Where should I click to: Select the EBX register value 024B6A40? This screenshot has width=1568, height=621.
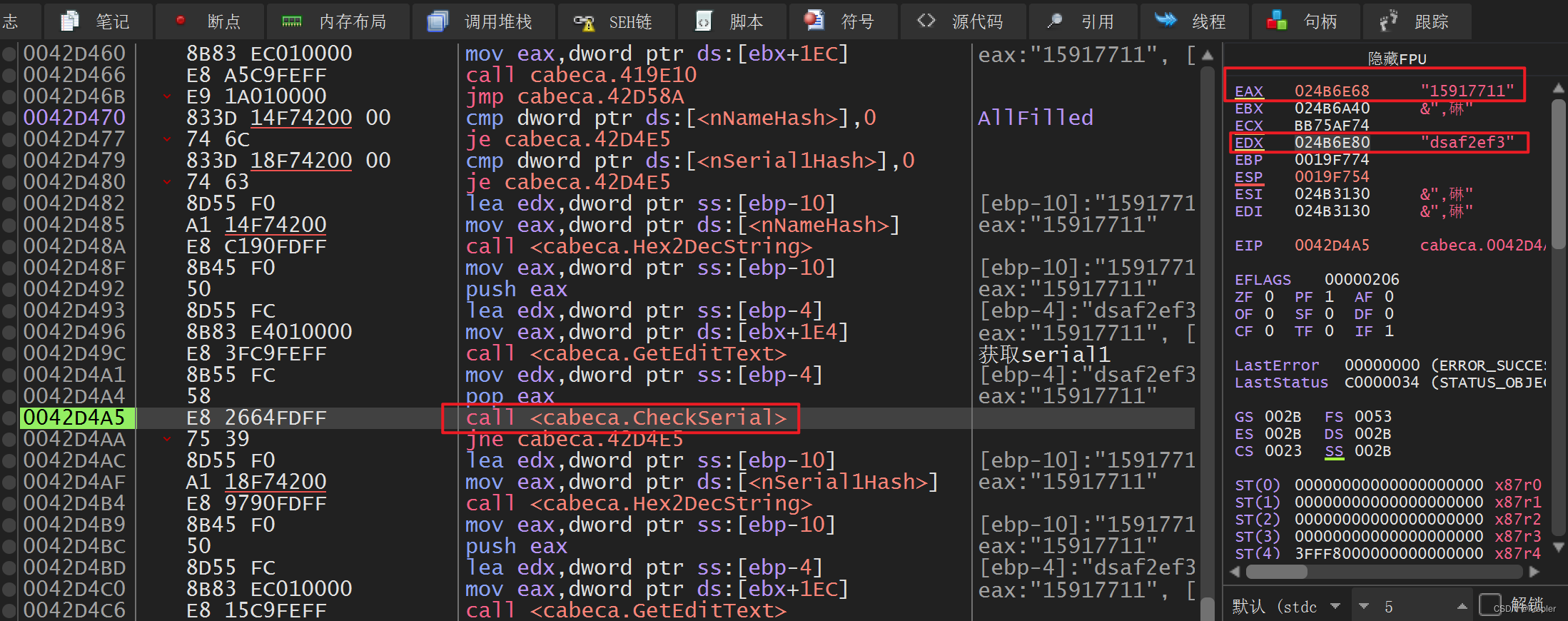pyautogui.click(x=1332, y=108)
